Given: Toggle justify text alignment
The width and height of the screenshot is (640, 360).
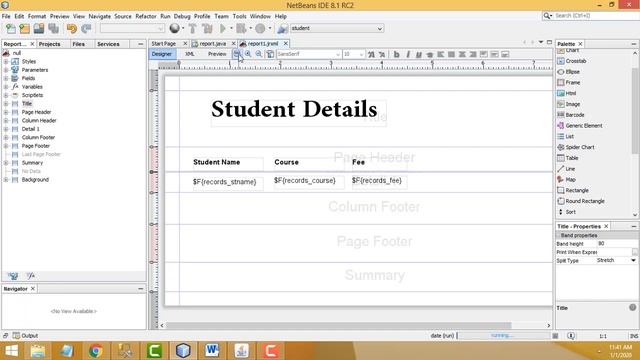Looking at the screenshot, I should [x=451, y=54].
